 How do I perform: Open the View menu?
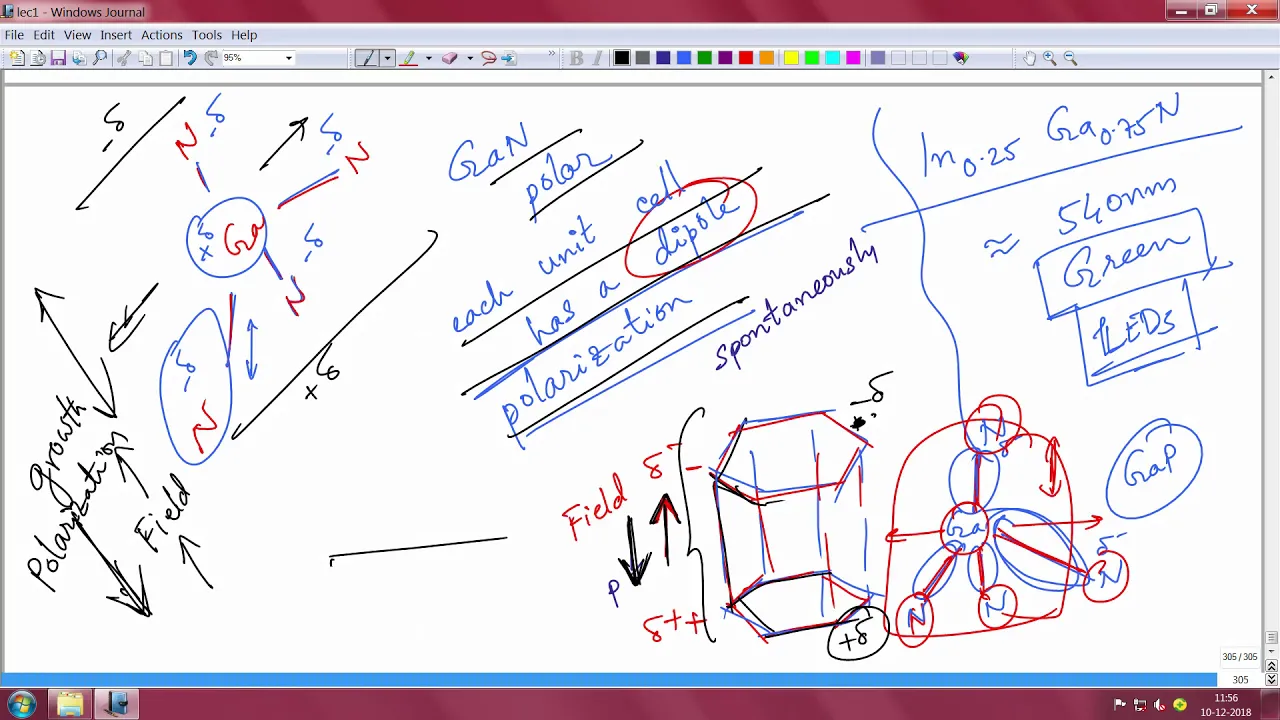(x=77, y=34)
